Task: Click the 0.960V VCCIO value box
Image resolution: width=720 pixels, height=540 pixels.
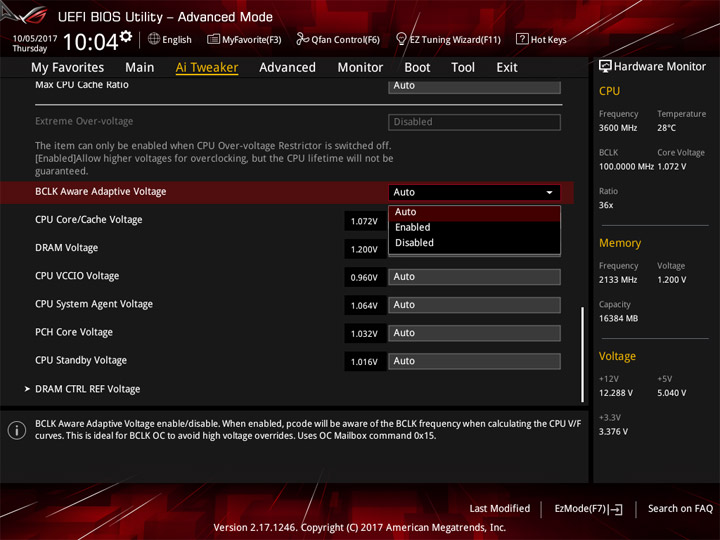Action: pyautogui.click(x=365, y=277)
